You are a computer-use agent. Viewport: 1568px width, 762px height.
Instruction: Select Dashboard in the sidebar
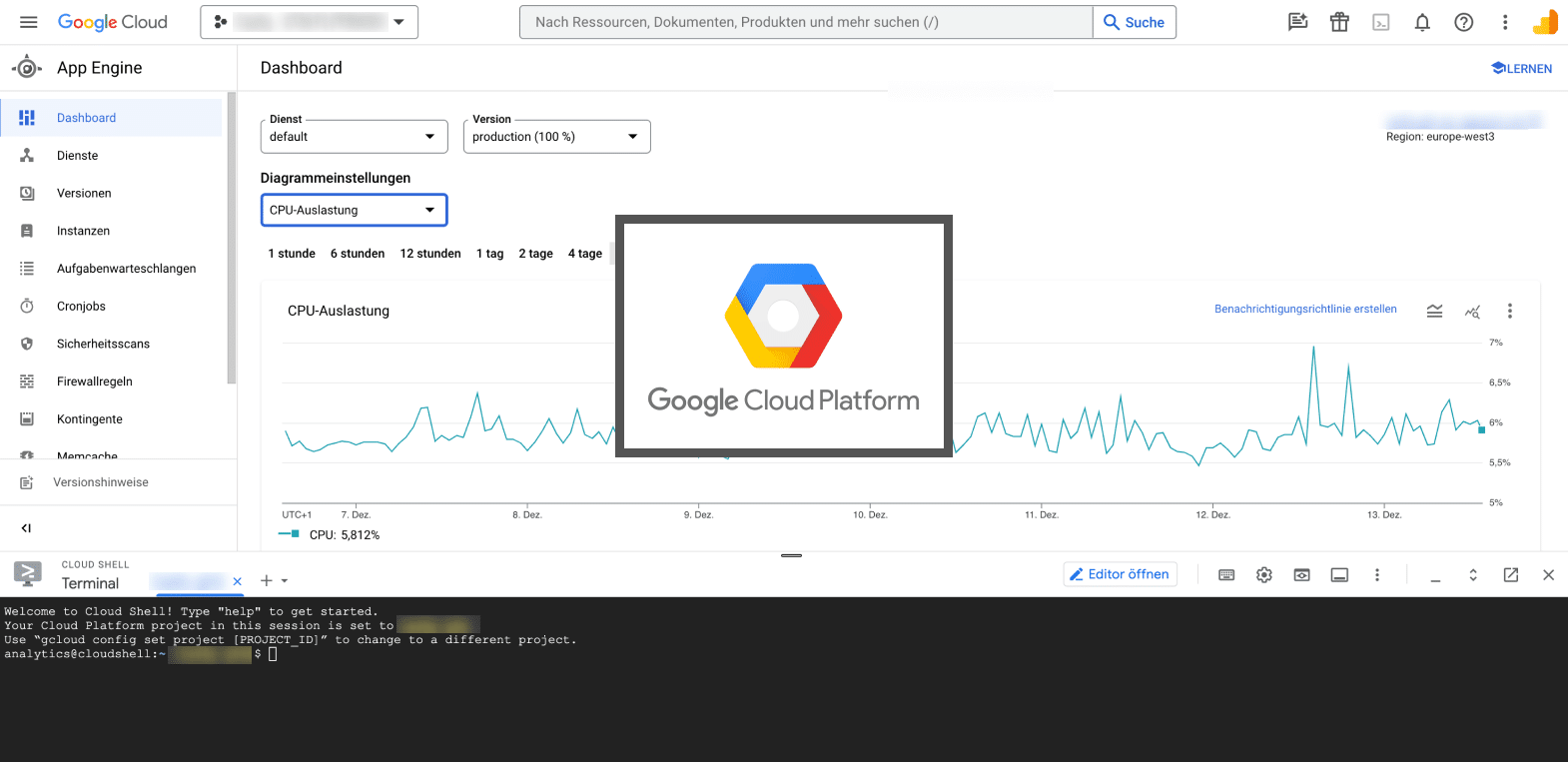(x=111, y=118)
